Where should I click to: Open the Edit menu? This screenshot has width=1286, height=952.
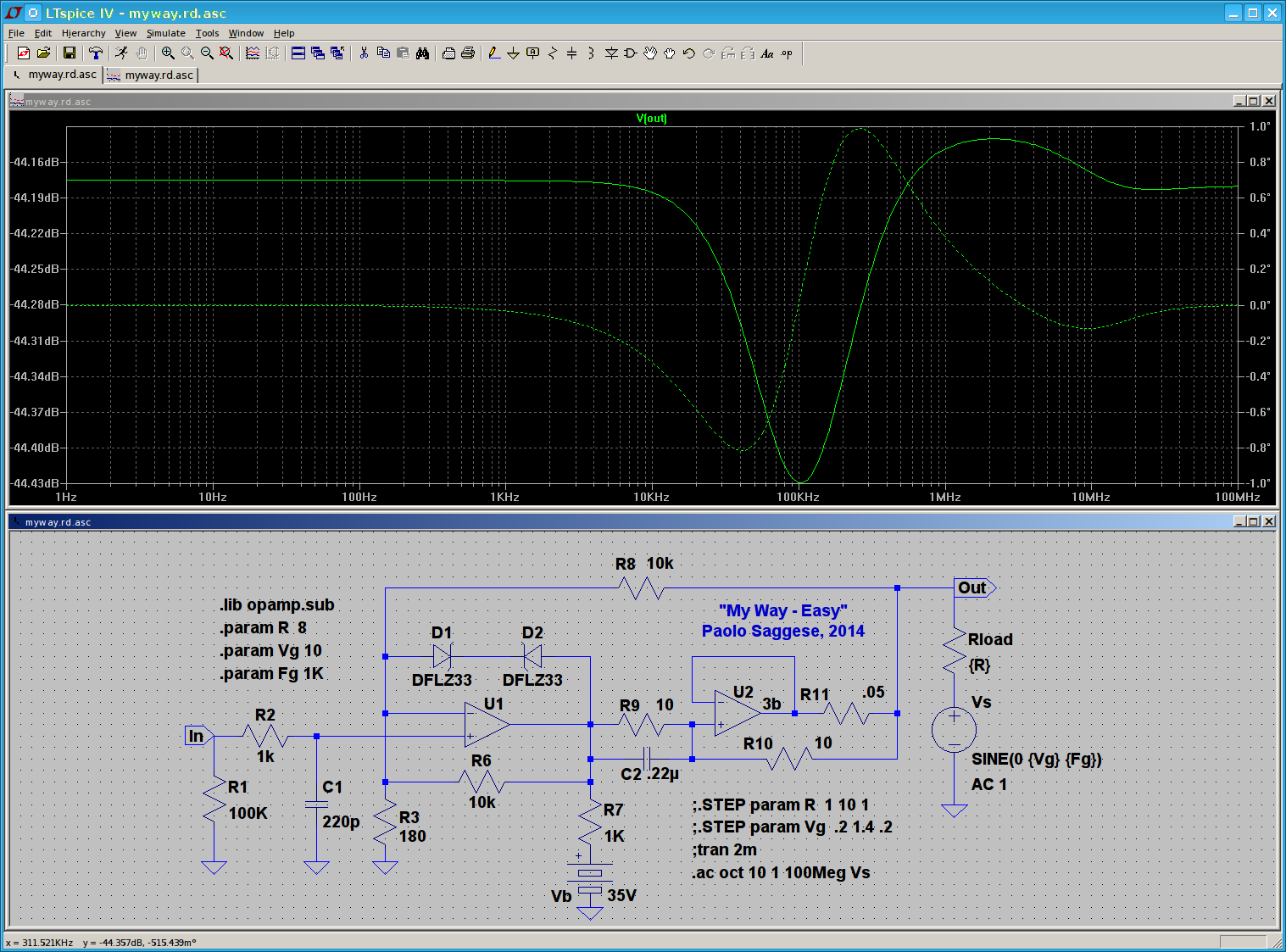click(x=43, y=33)
